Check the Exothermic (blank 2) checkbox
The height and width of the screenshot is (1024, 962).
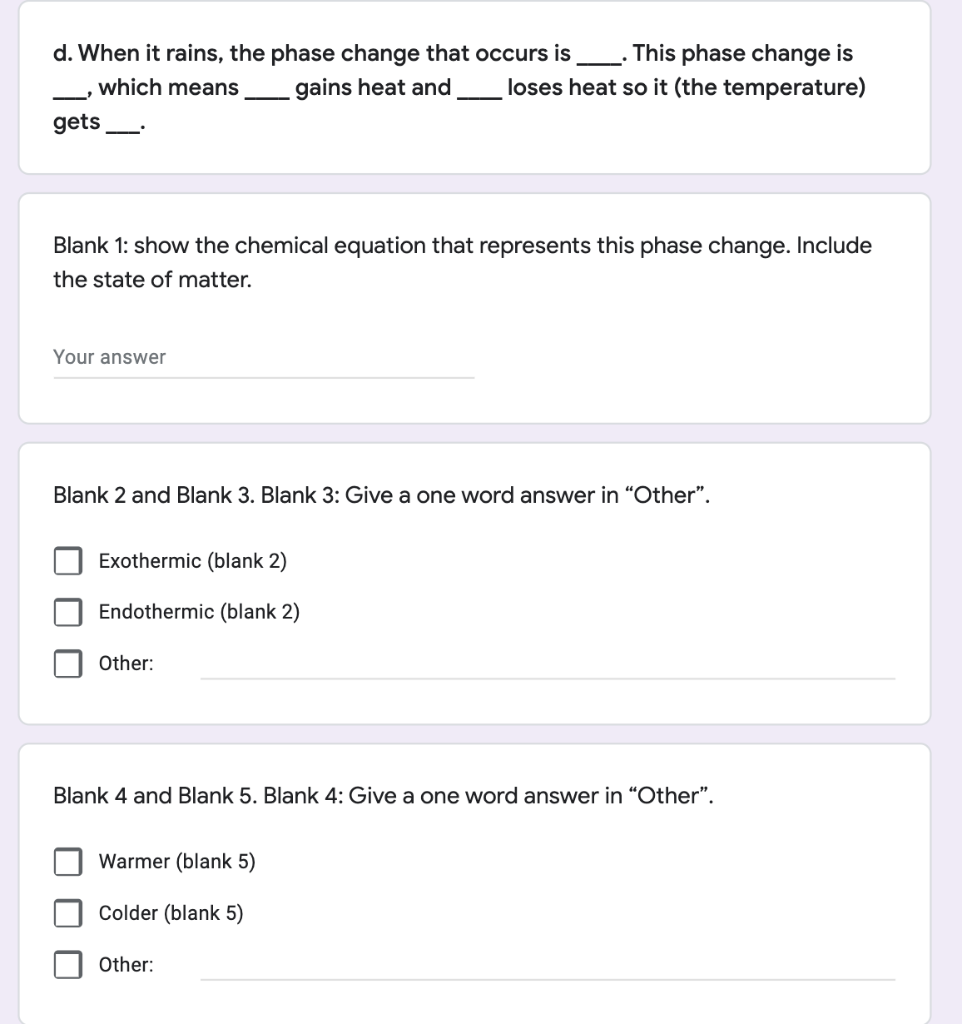click(68, 561)
